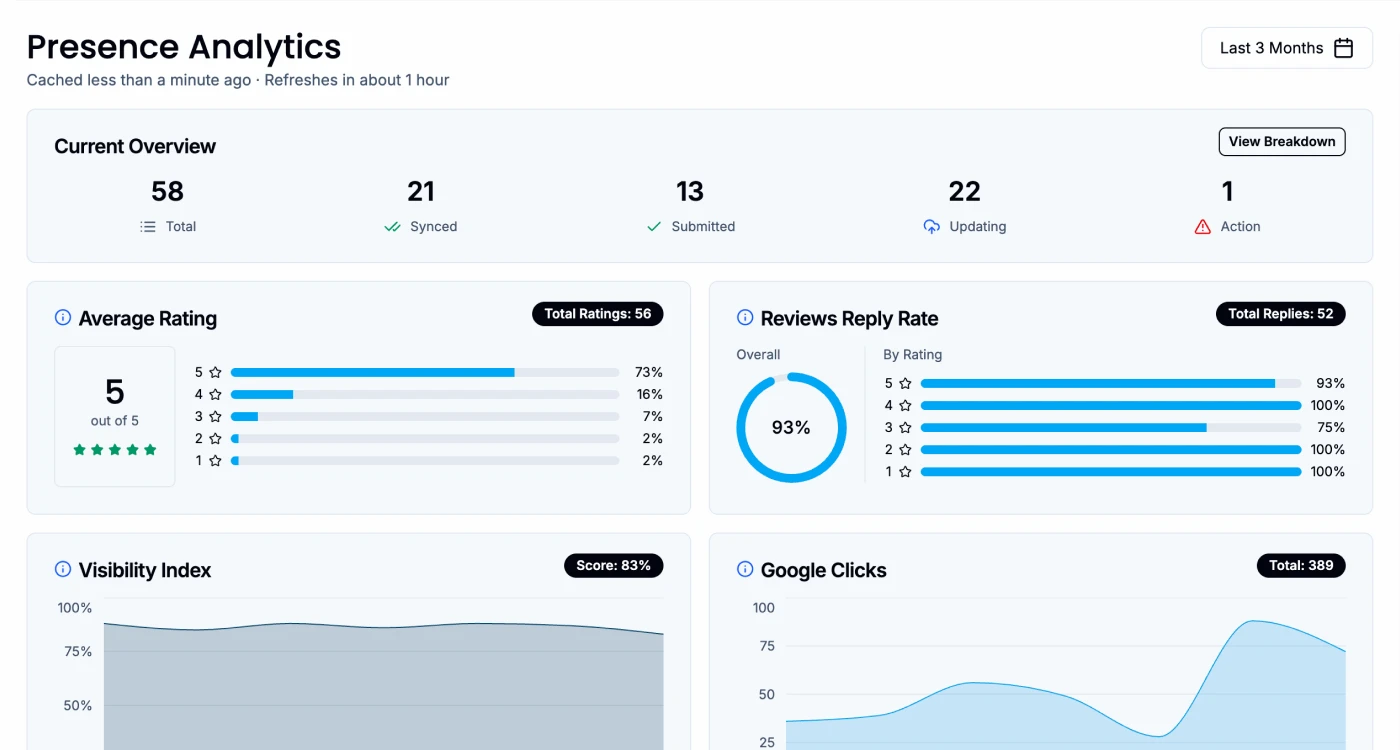Open the Last 3 Months date range dropdown
Viewport: 1400px width, 750px height.
point(1286,48)
